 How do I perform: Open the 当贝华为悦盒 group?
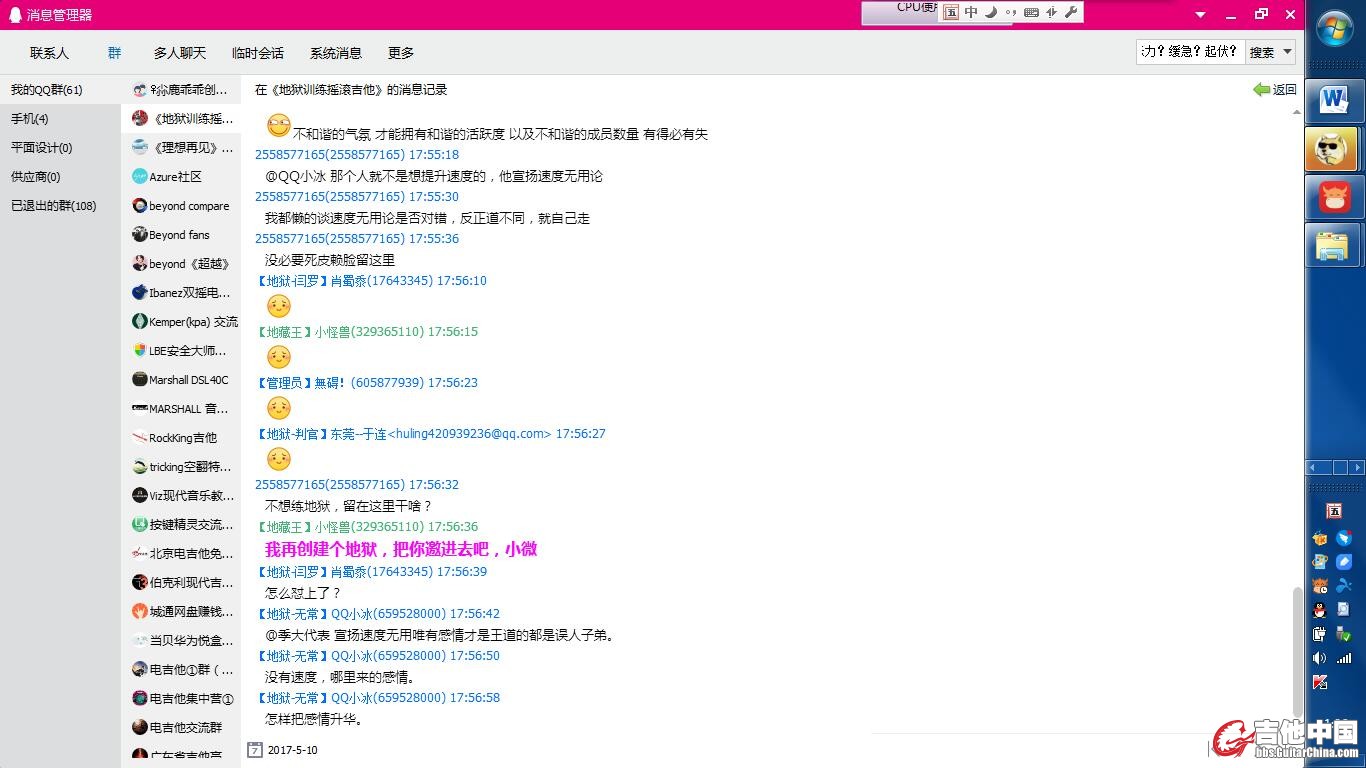coord(181,640)
